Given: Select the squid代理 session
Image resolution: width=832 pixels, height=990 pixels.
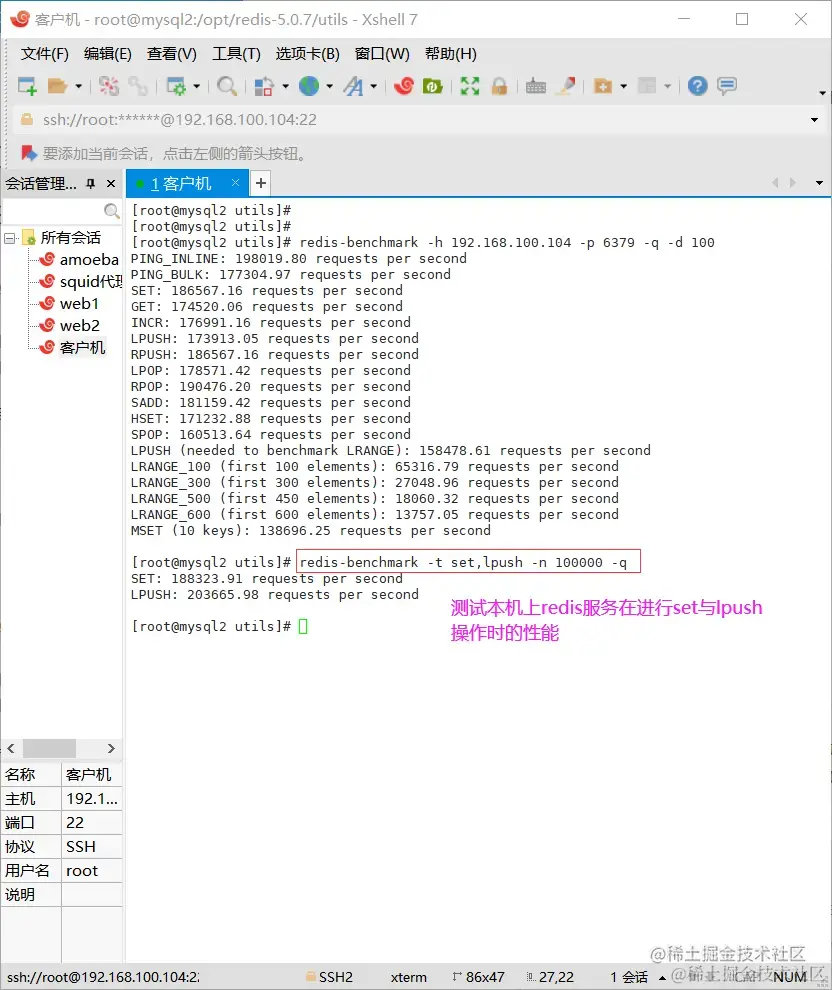Looking at the screenshot, I should coord(81,282).
